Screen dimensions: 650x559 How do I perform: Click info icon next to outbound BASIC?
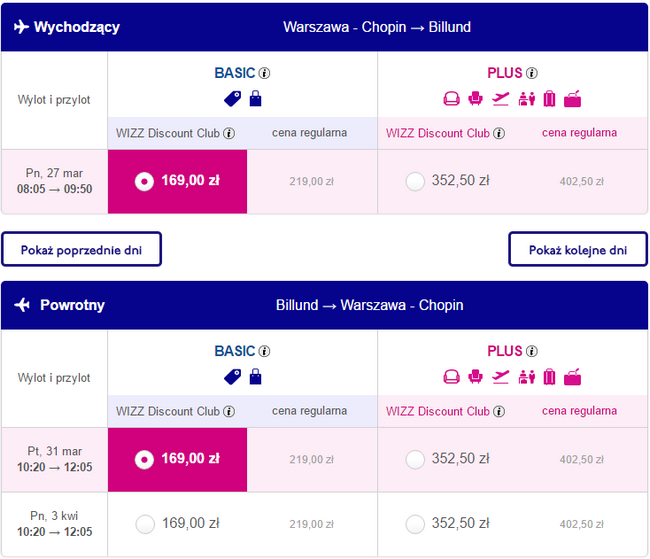(x=265, y=73)
